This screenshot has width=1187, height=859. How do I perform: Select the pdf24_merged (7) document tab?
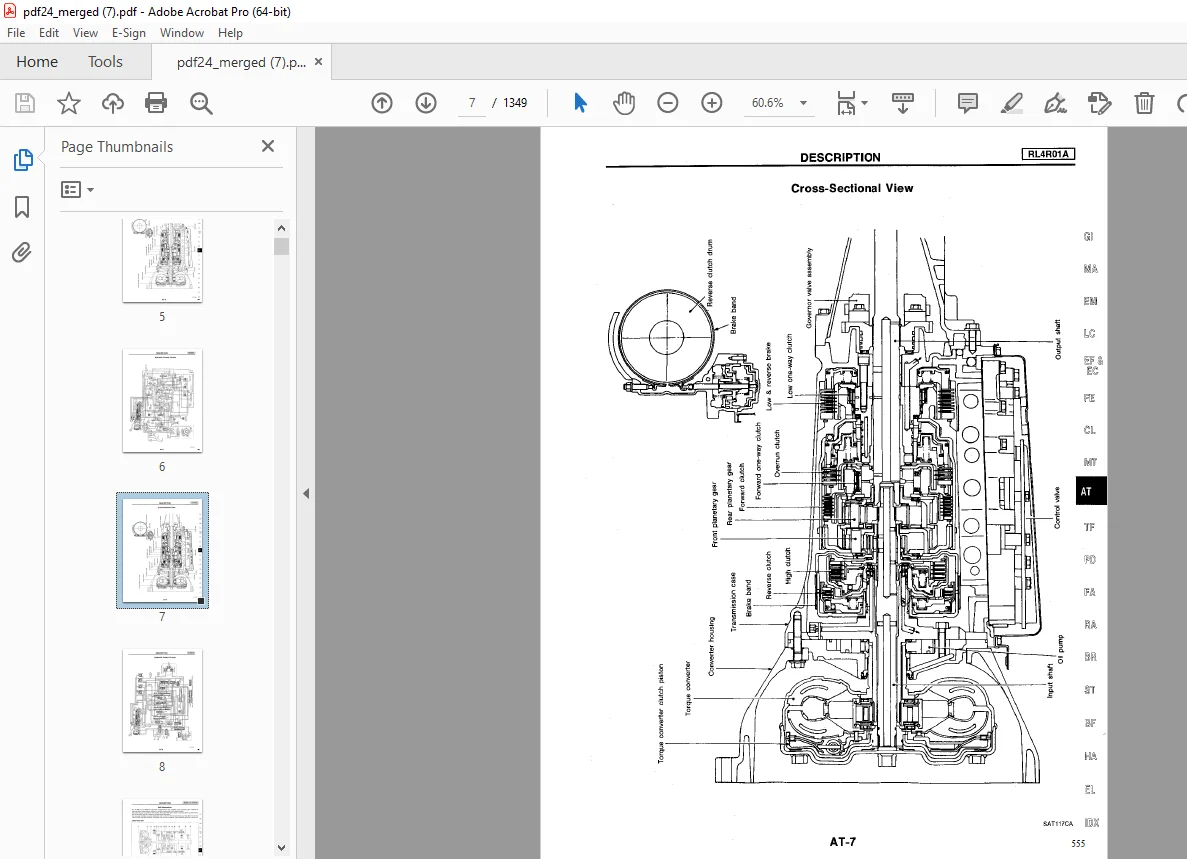click(241, 62)
